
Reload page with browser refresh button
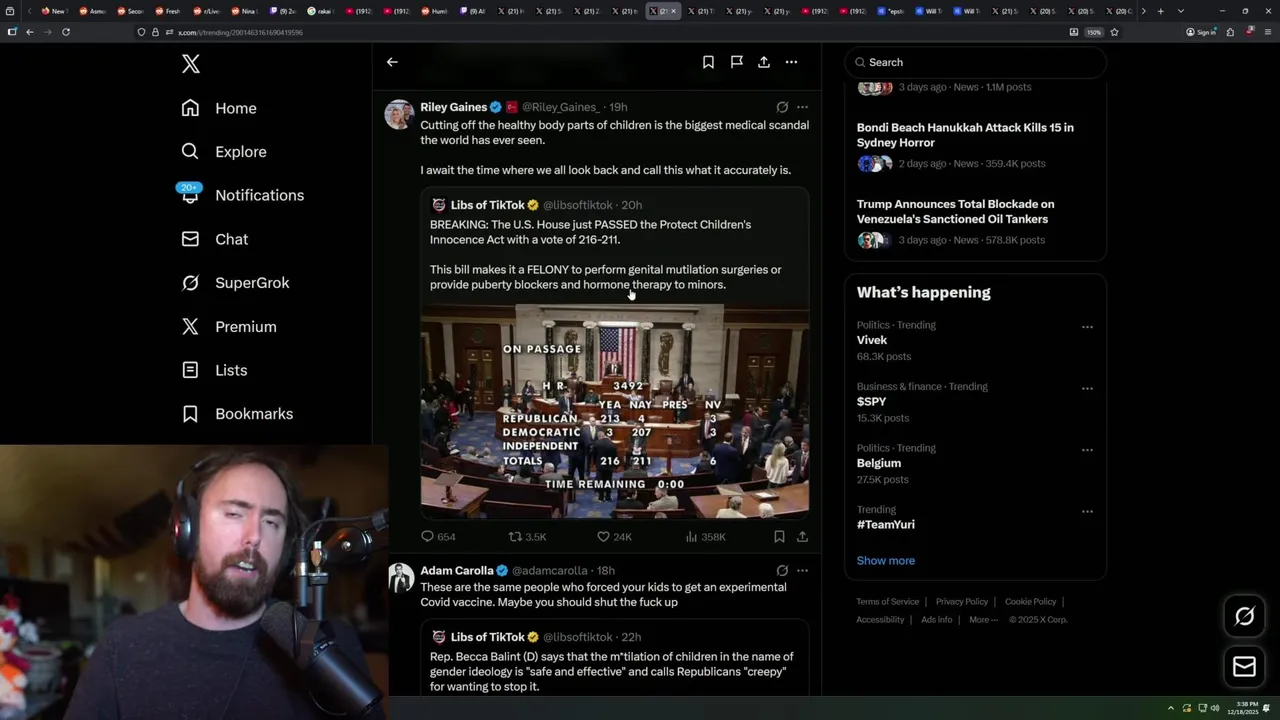pyautogui.click(x=66, y=32)
